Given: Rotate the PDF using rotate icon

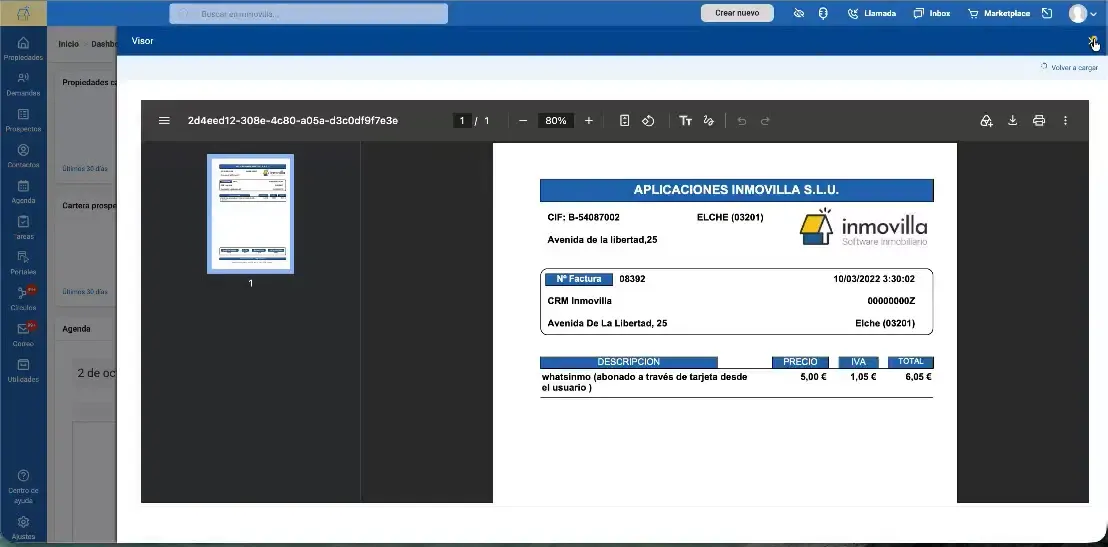Looking at the screenshot, I should [648, 121].
